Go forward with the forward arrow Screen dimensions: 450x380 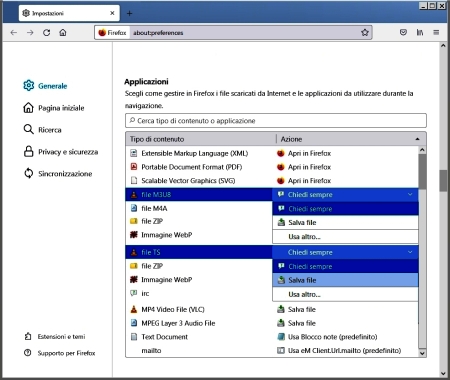pos(30,33)
